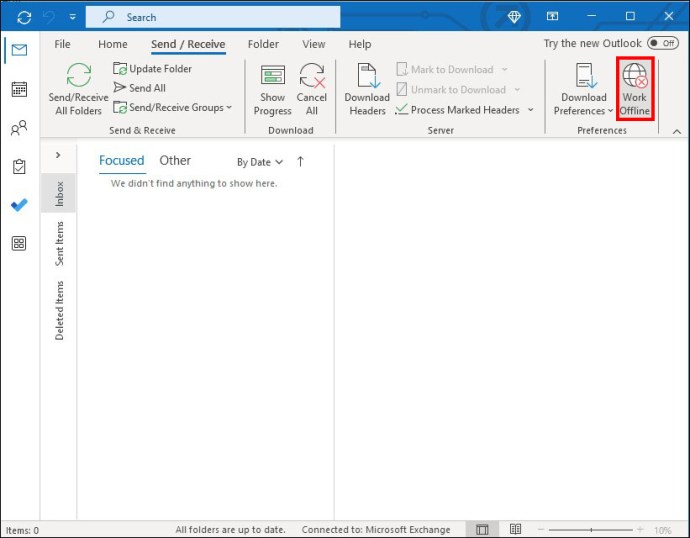
Task: Open the By Date sort dropdown
Action: 260,162
